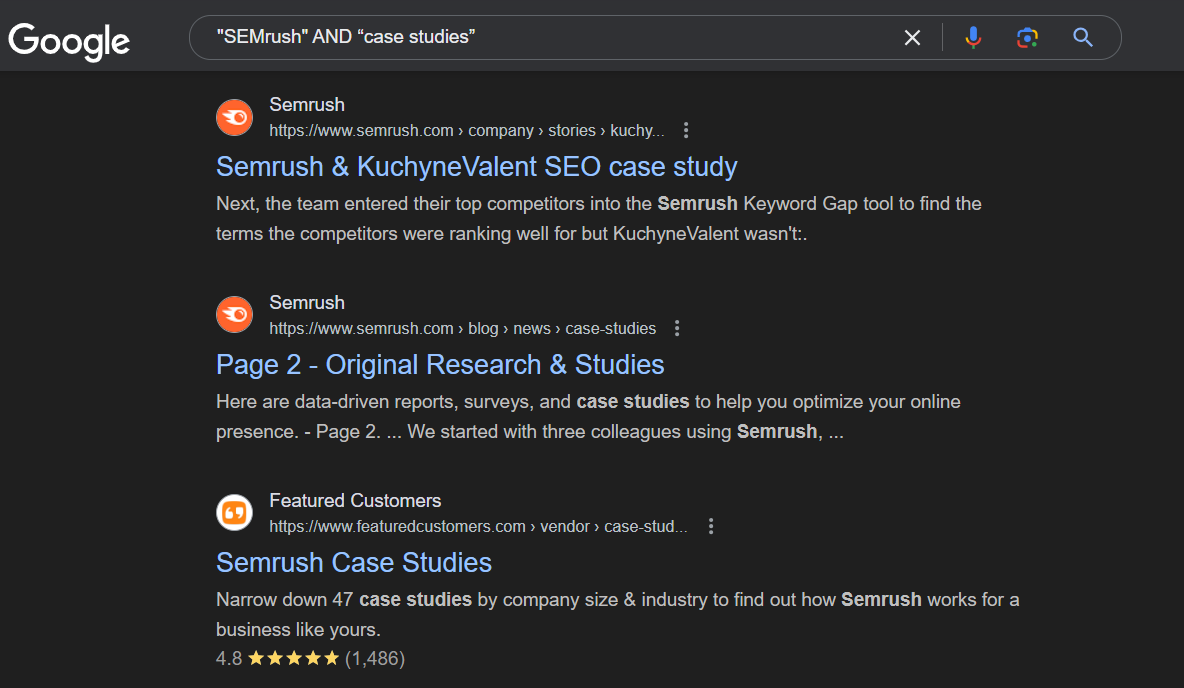The height and width of the screenshot is (688, 1184).
Task: Click snippet starting "Narrow down 47 case studies"
Action: (x=618, y=614)
